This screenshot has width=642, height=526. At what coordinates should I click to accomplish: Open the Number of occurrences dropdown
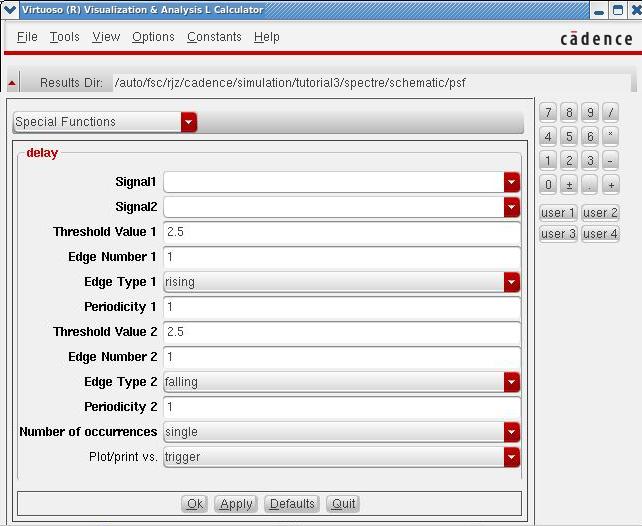(342, 432)
